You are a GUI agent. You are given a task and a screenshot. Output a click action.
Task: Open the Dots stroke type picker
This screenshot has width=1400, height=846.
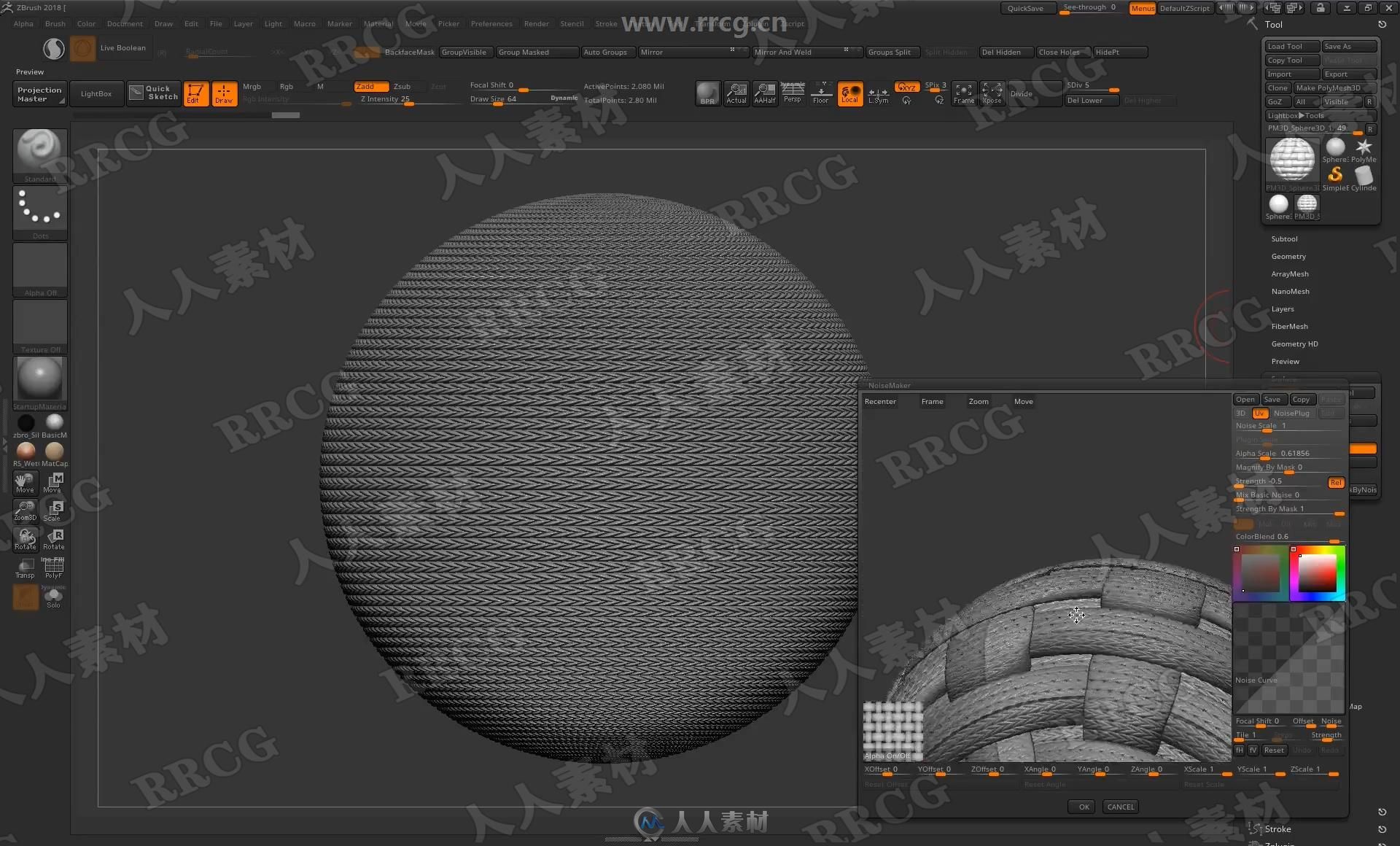pyautogui.click(x=40, y=212)
